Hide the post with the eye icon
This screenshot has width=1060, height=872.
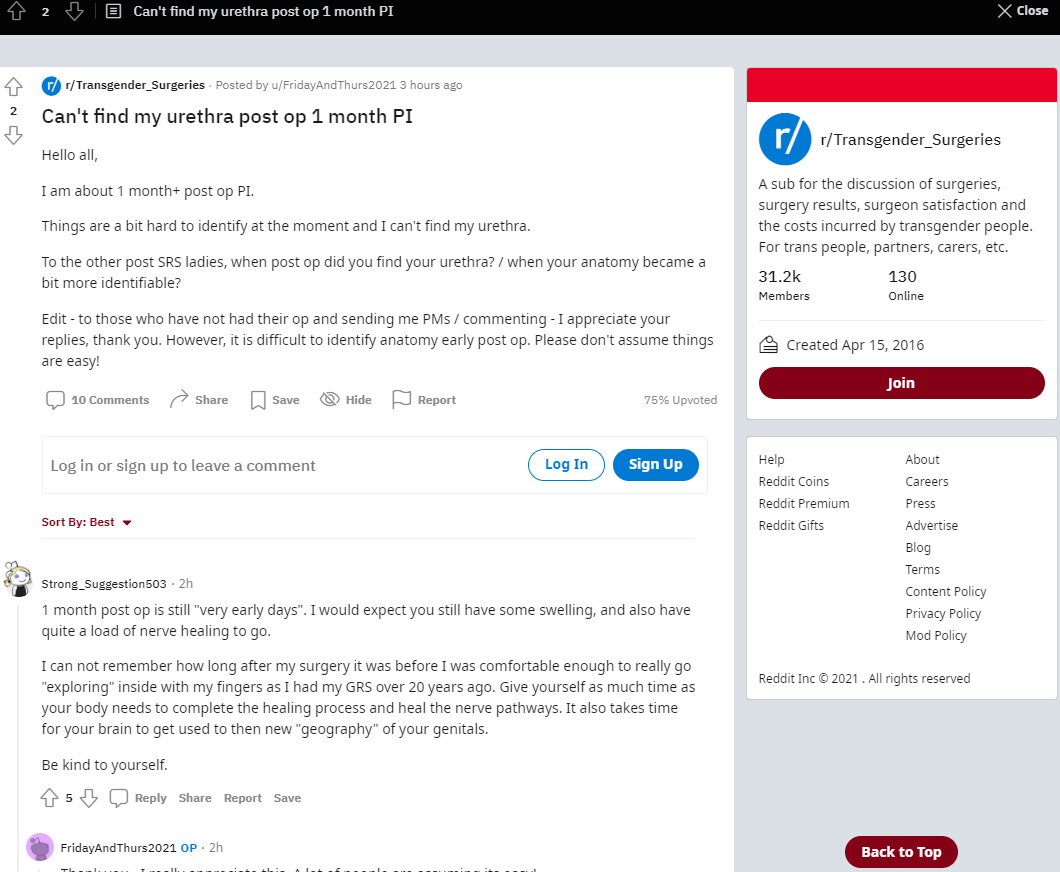coord(330,400)
